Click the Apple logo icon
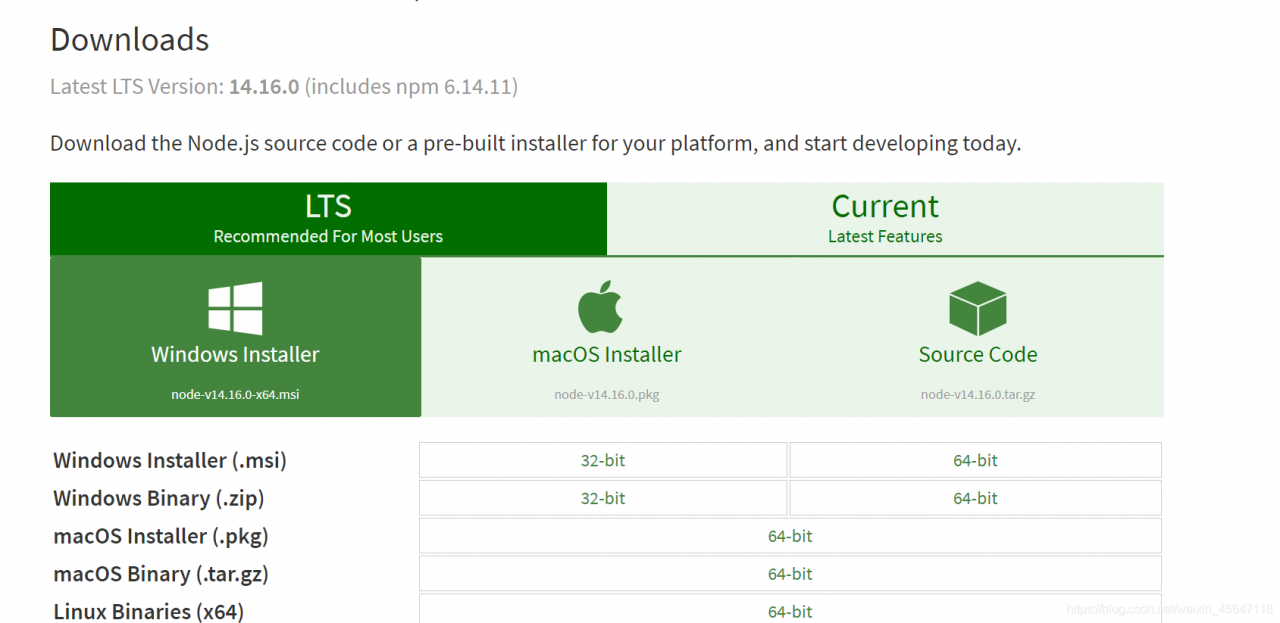Viewport: 1280px width, 623px height. (600, 308)
